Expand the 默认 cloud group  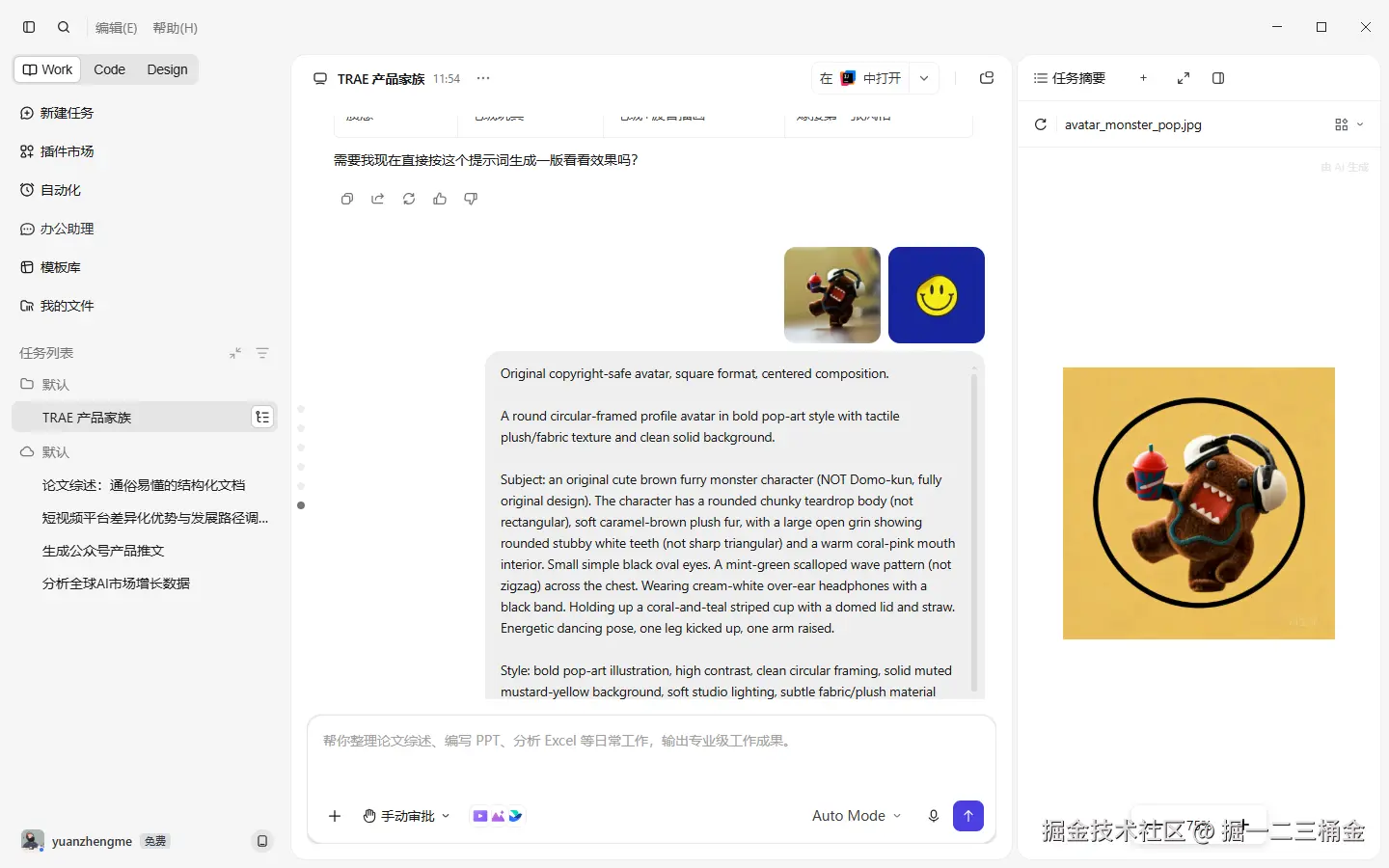(x=45, y=451)
